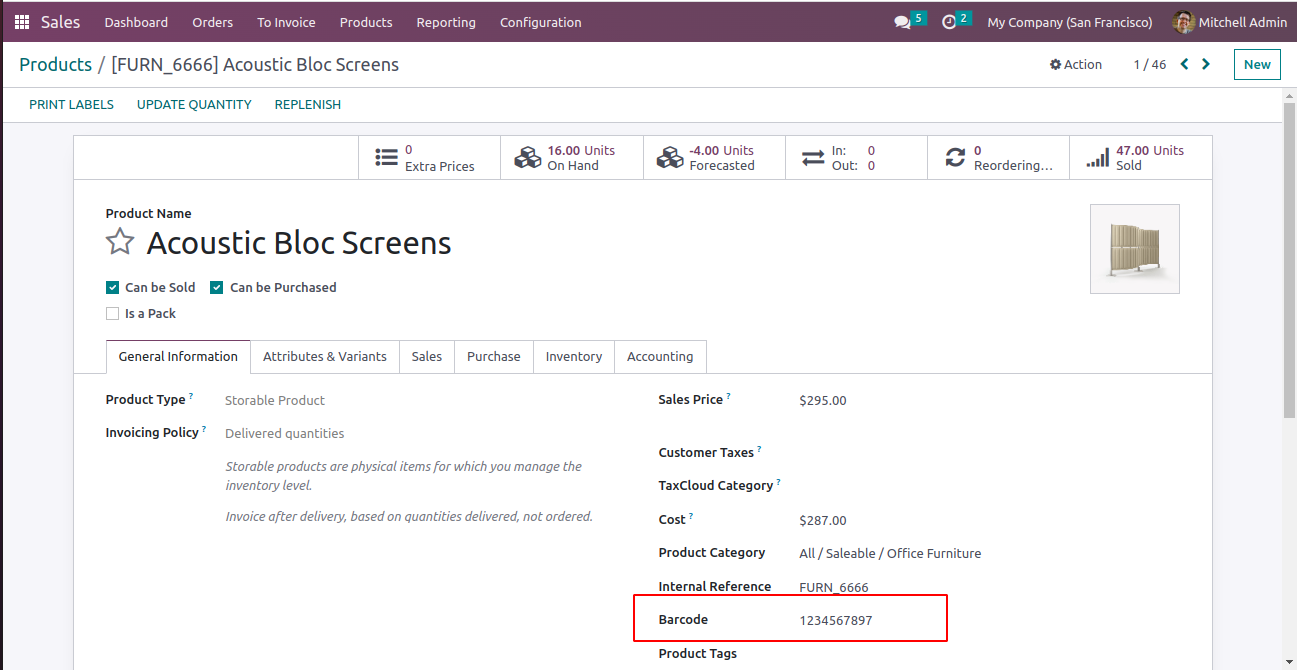Viewport: 1297px width, 670px height.
Task: Open the conversations chat icon
Action: click(902, 22)
